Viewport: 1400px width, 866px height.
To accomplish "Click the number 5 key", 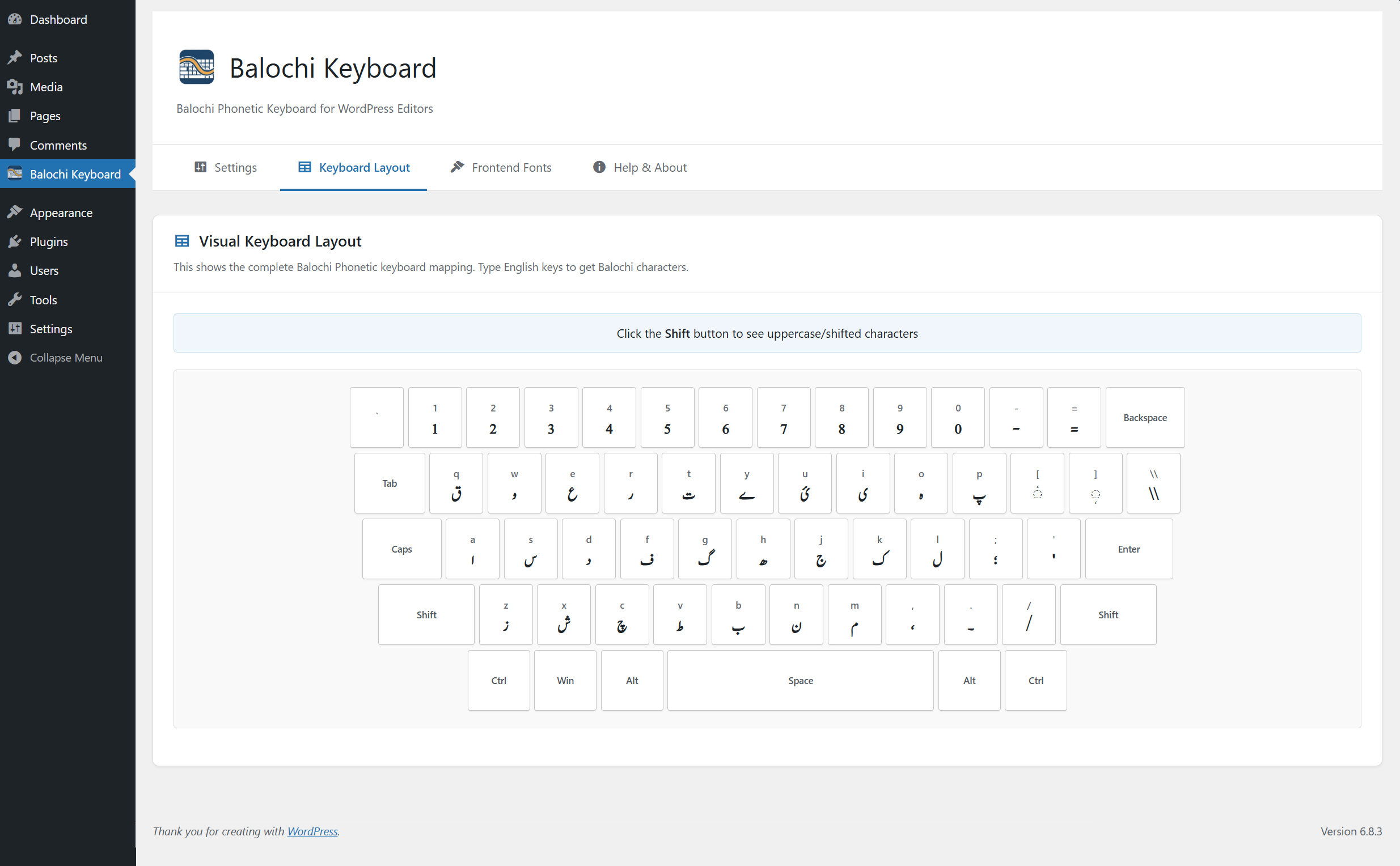I will pyautogui.click(x=667, y=418).
